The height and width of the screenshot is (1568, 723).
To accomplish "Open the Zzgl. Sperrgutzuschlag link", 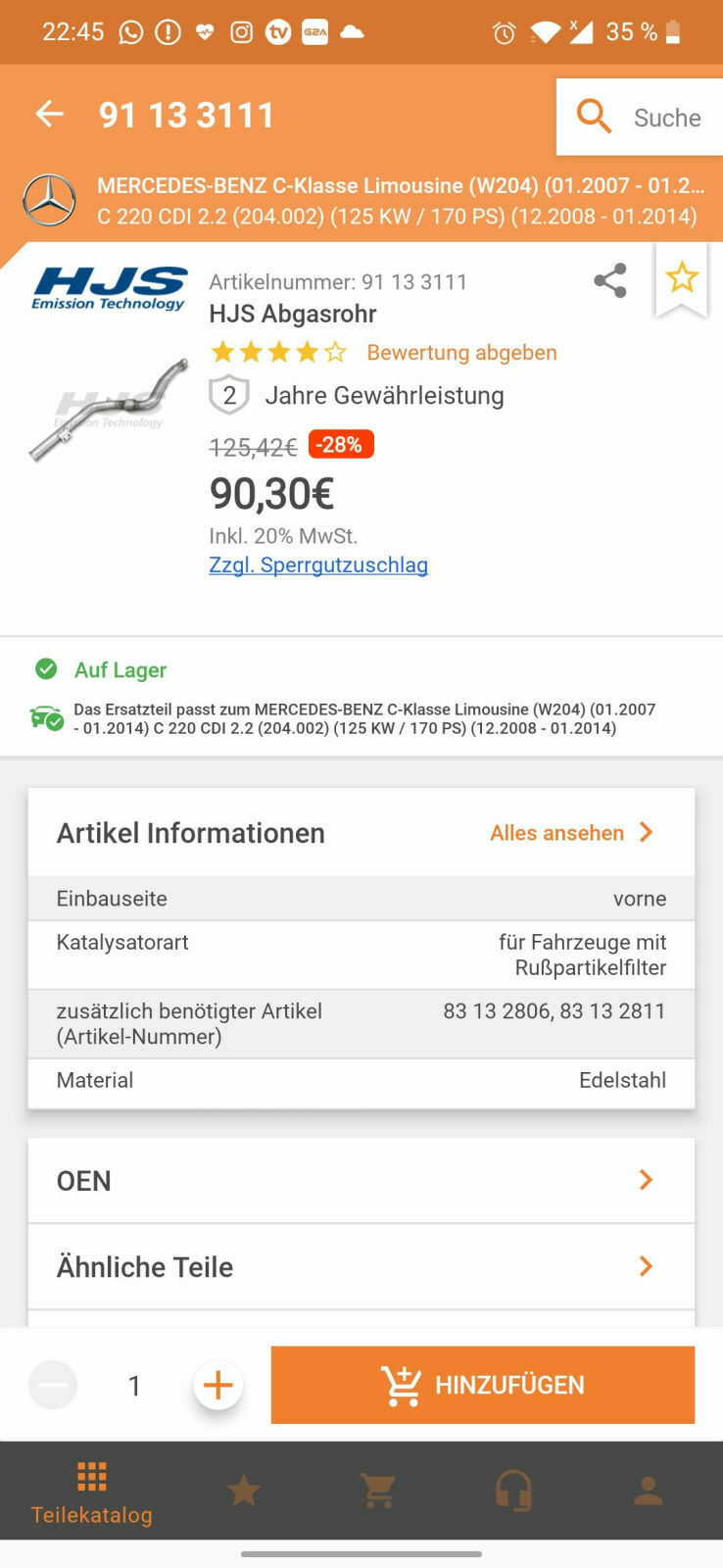I will point(319,564).
